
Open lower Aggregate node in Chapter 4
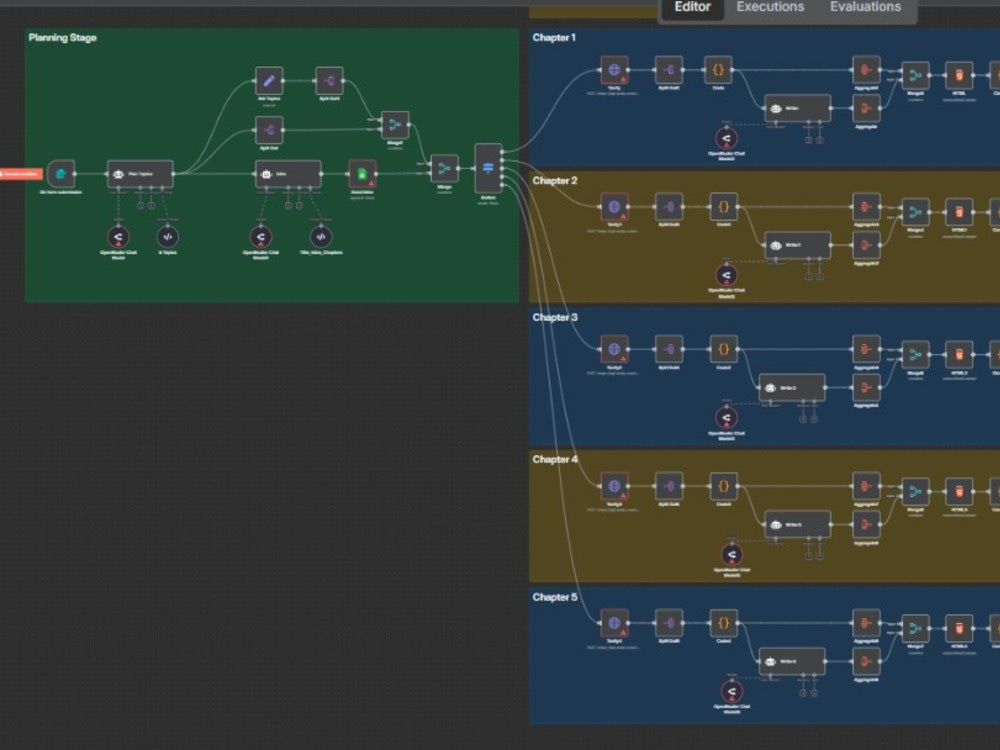click(x=866, y=524)
